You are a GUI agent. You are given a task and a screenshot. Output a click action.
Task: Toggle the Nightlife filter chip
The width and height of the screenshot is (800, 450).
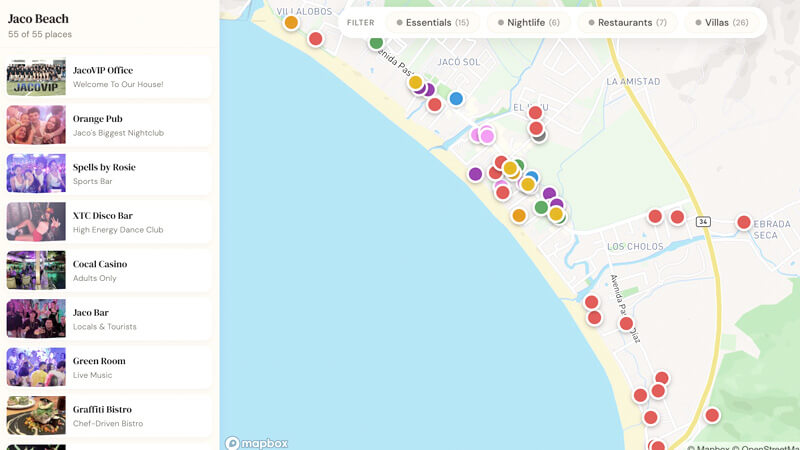(529, 22)
